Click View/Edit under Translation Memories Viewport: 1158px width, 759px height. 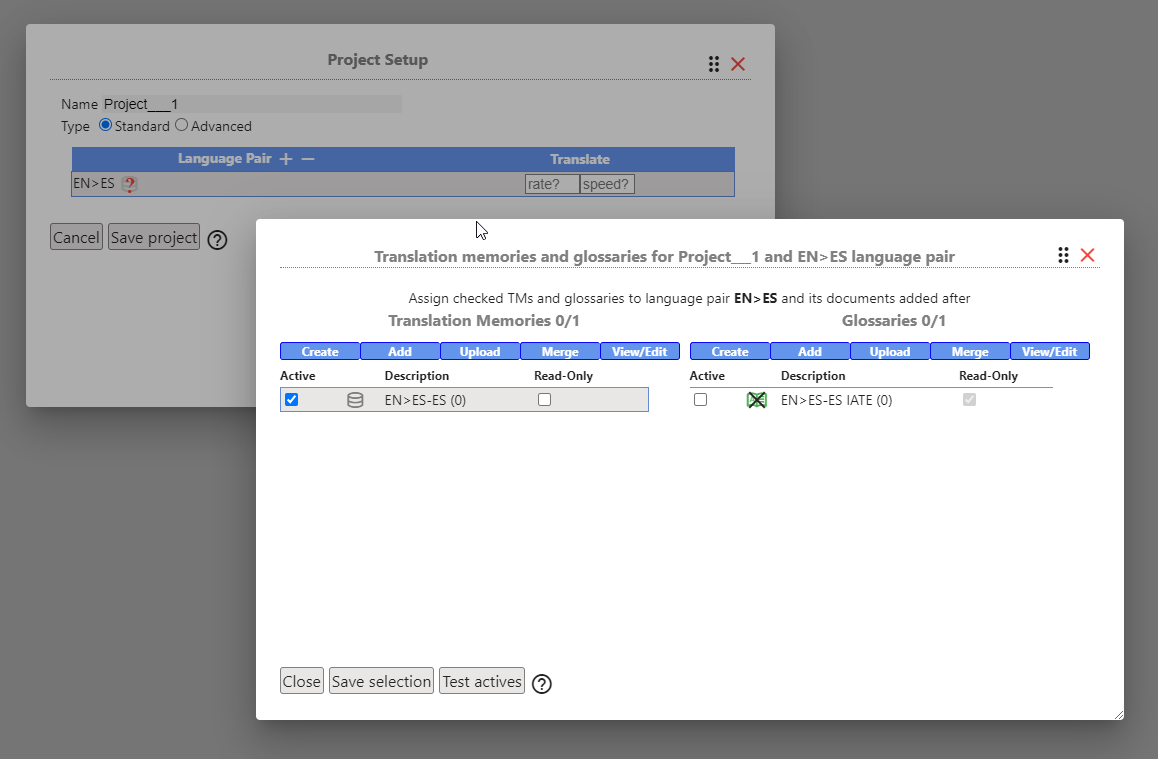pyautogui.click(x=640, y=351)
